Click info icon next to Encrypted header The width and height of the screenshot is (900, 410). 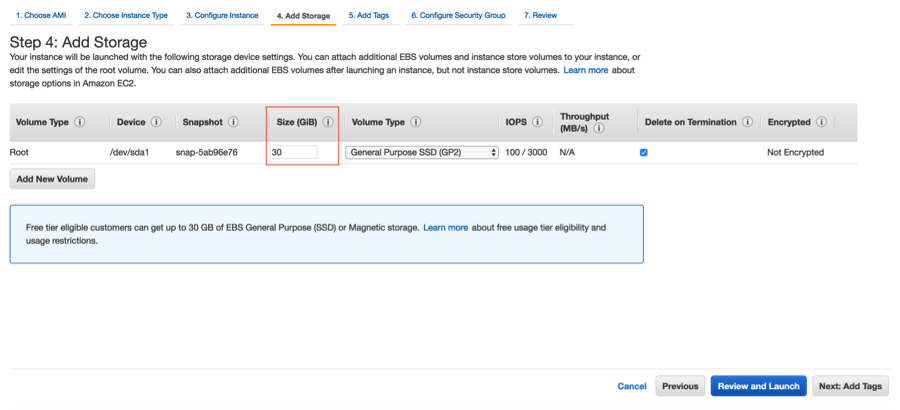click(x=821, y=122)
